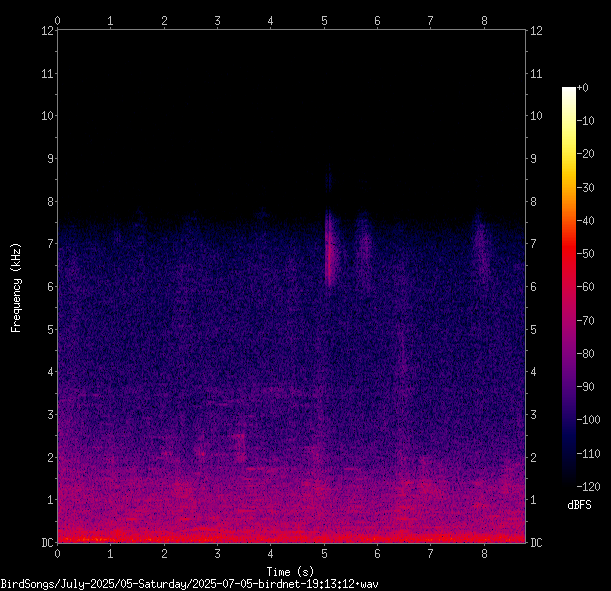Click the bottom time axis 7 label
611x591 pixels.
431,553
